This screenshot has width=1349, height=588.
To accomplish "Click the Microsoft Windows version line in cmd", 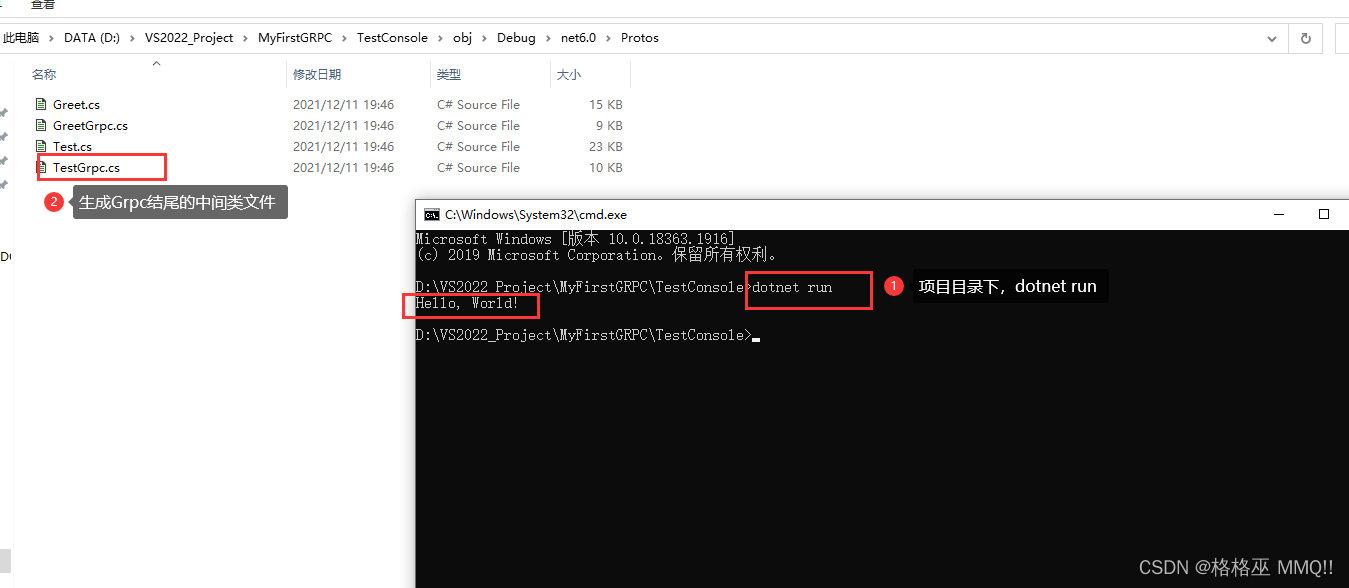I will [x=575, y=239].
